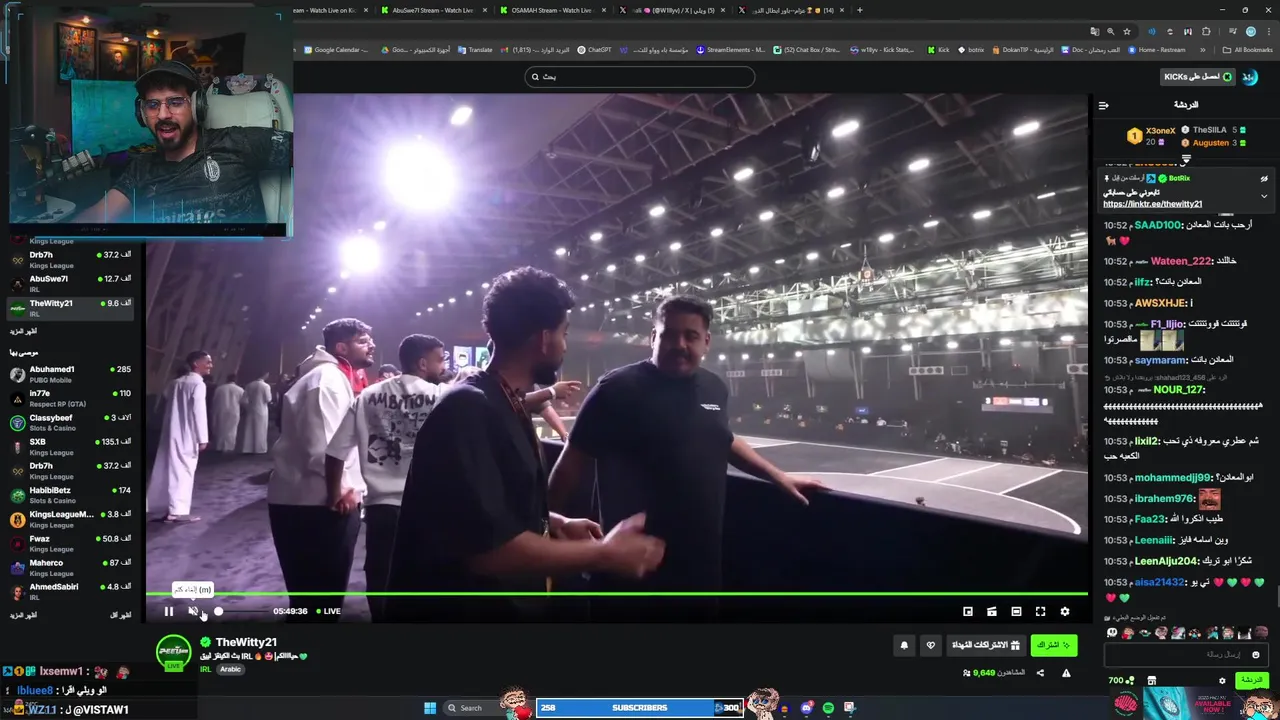The width and height of the screenshot is (1280, 720).
Task: Collapse the chat panel icon
Action: pos(1103,105)
